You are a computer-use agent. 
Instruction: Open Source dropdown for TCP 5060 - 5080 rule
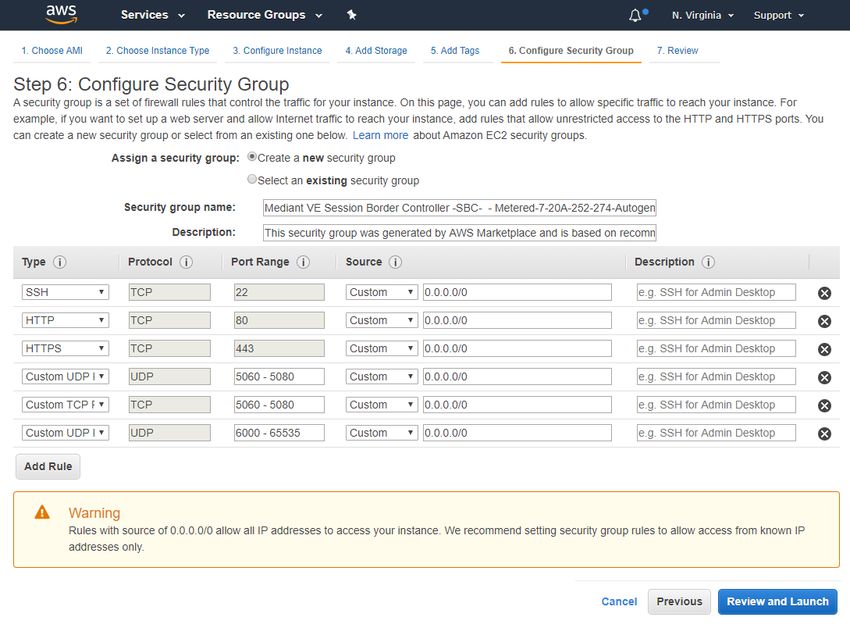(x=382, y=405)
